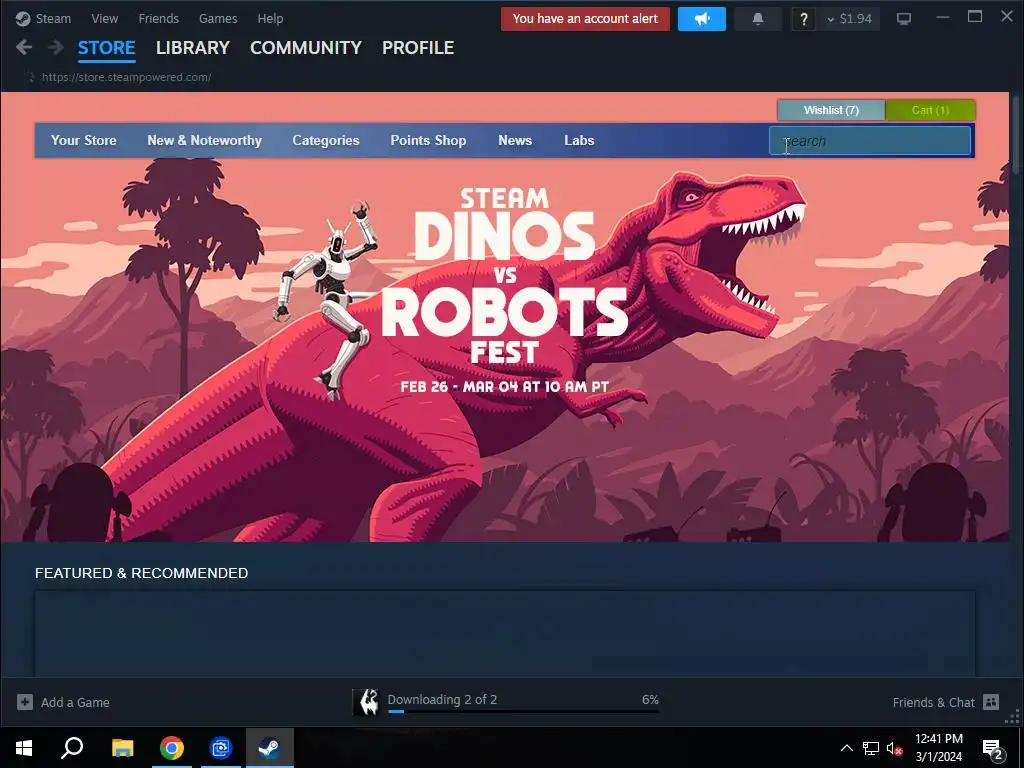The image size is (1024, 768).
Task: Launch Google Chrome from taskbar
Action: pyautogui.click(x=172, y=748)
